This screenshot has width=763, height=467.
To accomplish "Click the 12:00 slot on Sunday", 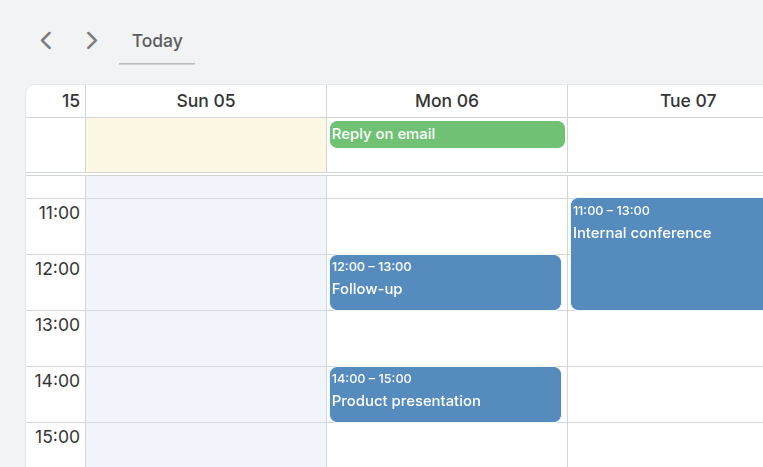I will [x=206, y=282].
